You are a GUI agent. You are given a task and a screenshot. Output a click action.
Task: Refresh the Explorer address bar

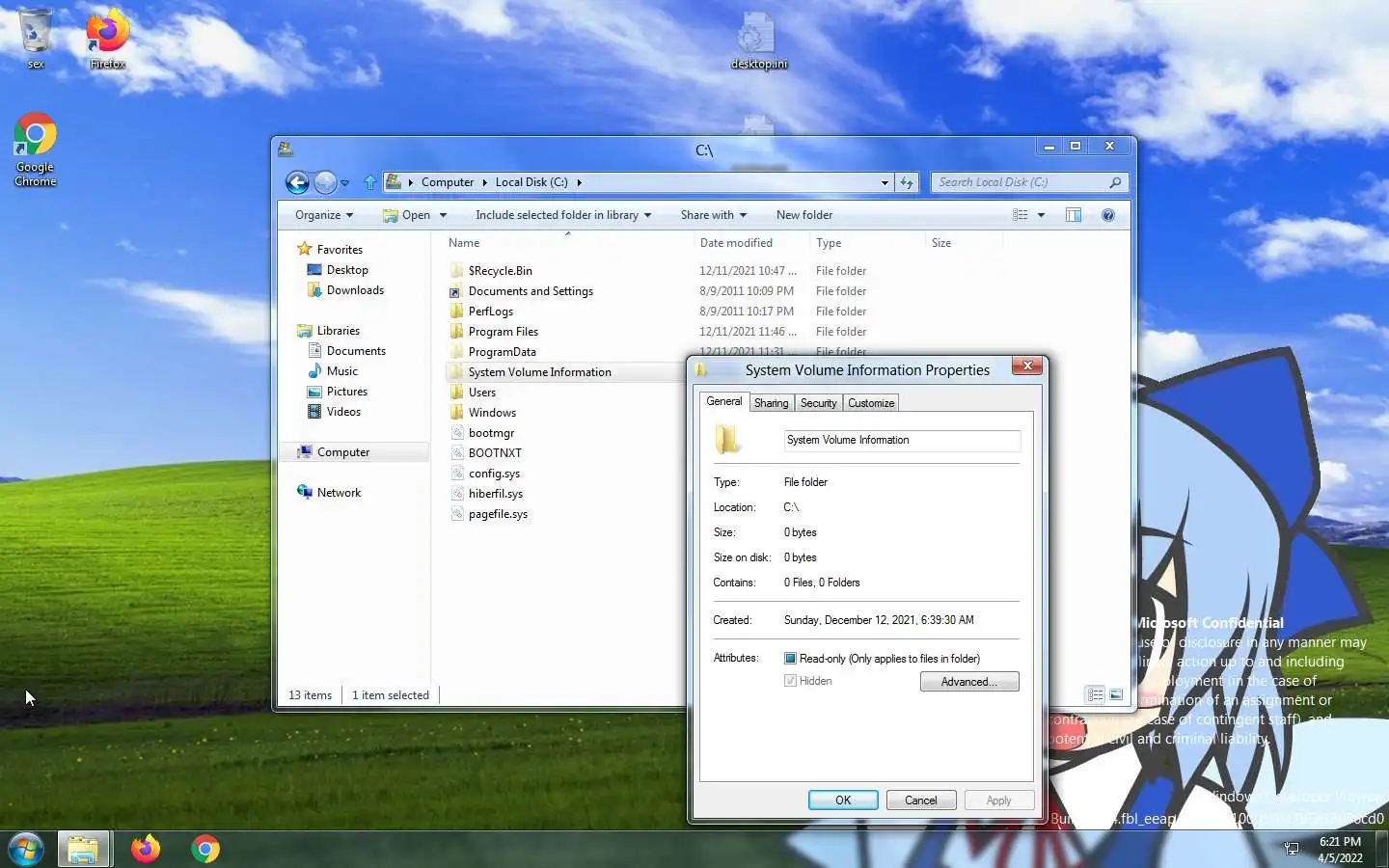(x=907, y=182)
